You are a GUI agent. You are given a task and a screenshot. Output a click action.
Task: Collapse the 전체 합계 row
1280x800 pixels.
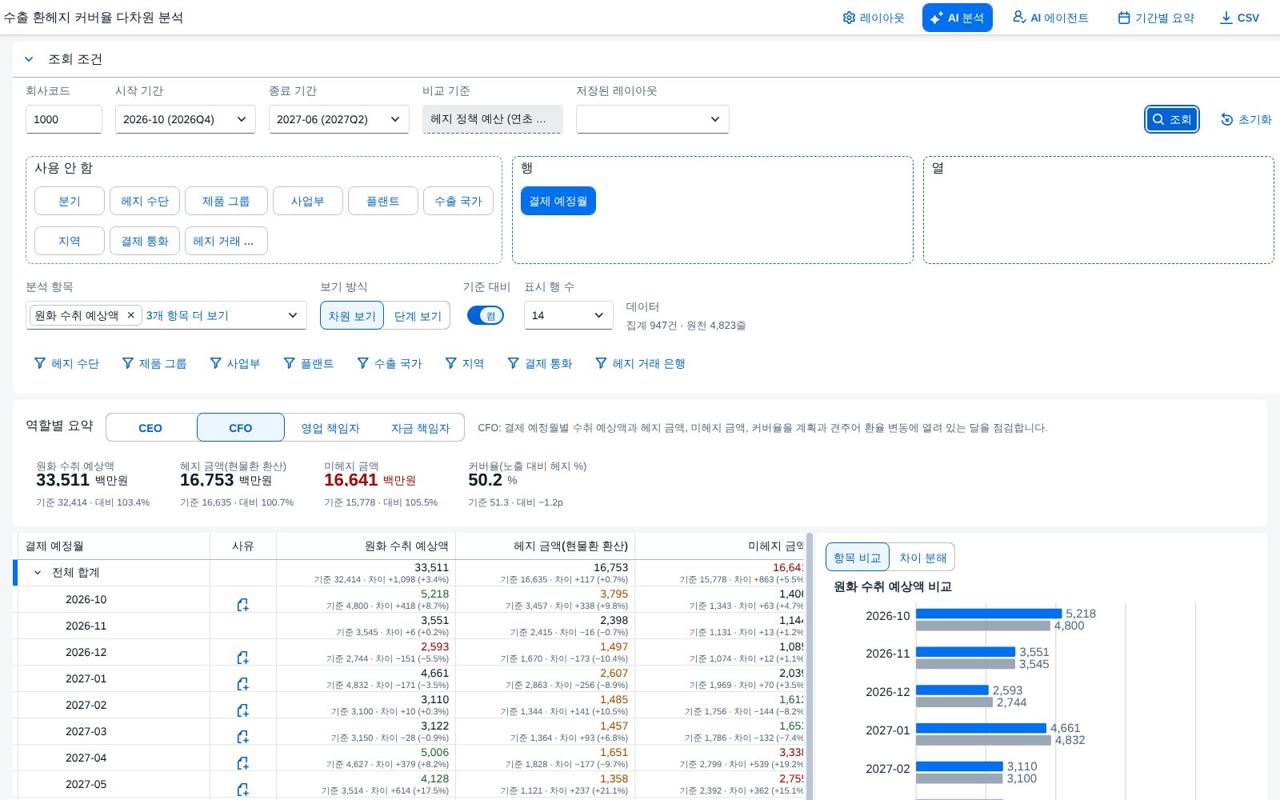point(38,573)
